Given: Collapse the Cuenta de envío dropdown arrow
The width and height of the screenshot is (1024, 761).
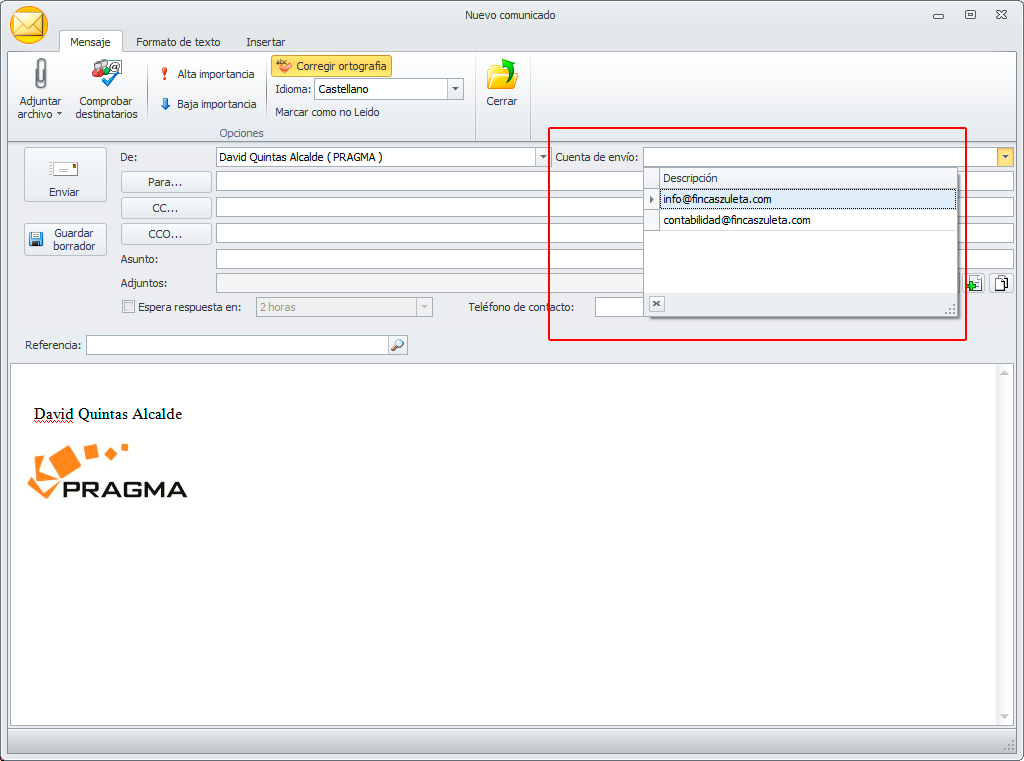Looking at the screenshot, I should (1004, 157).
